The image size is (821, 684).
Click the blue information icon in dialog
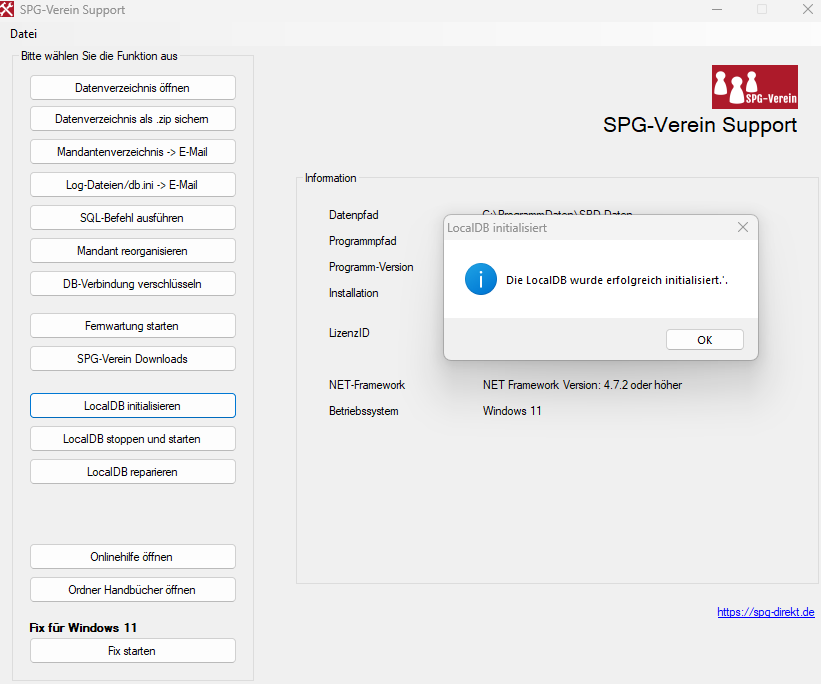(481, 279)
